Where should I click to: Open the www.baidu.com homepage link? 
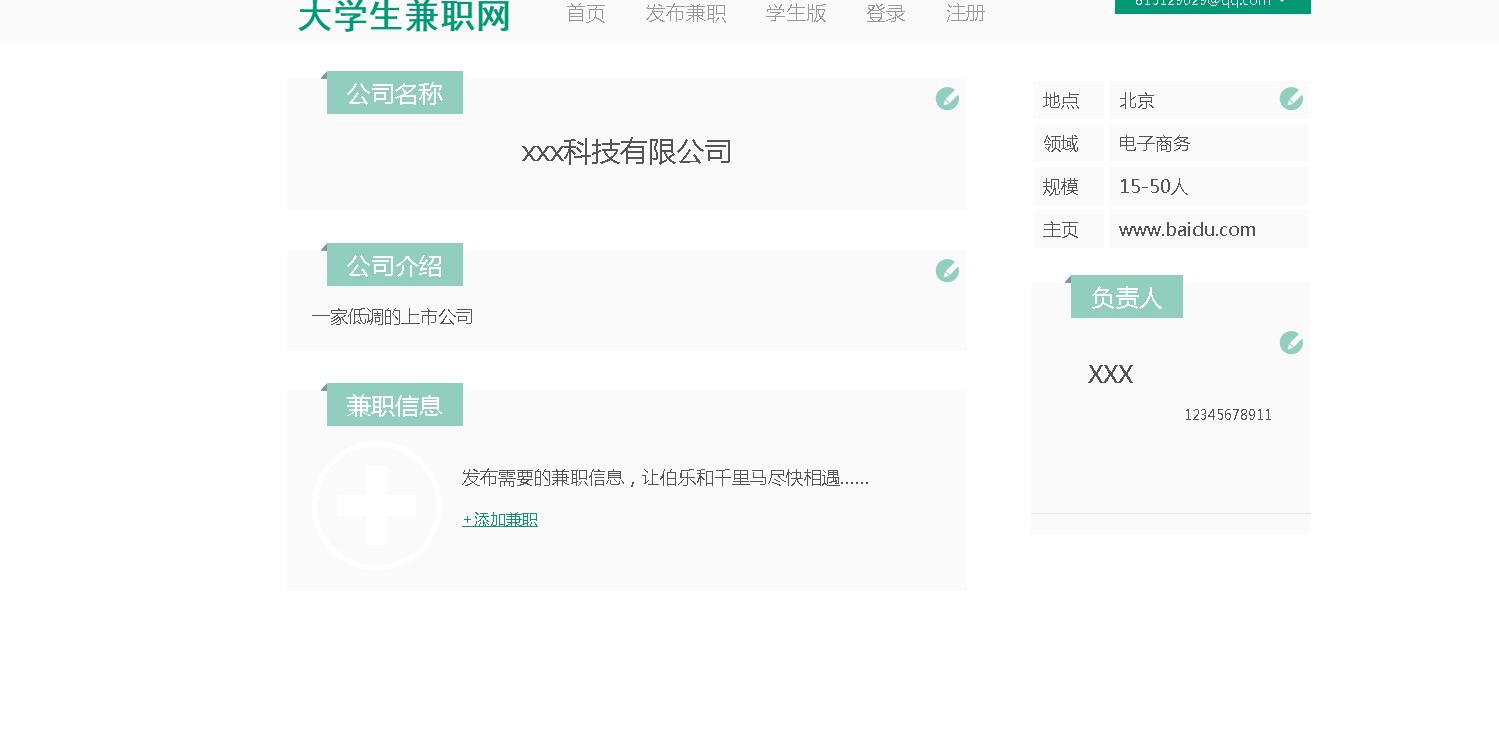tap(1187, 229)
